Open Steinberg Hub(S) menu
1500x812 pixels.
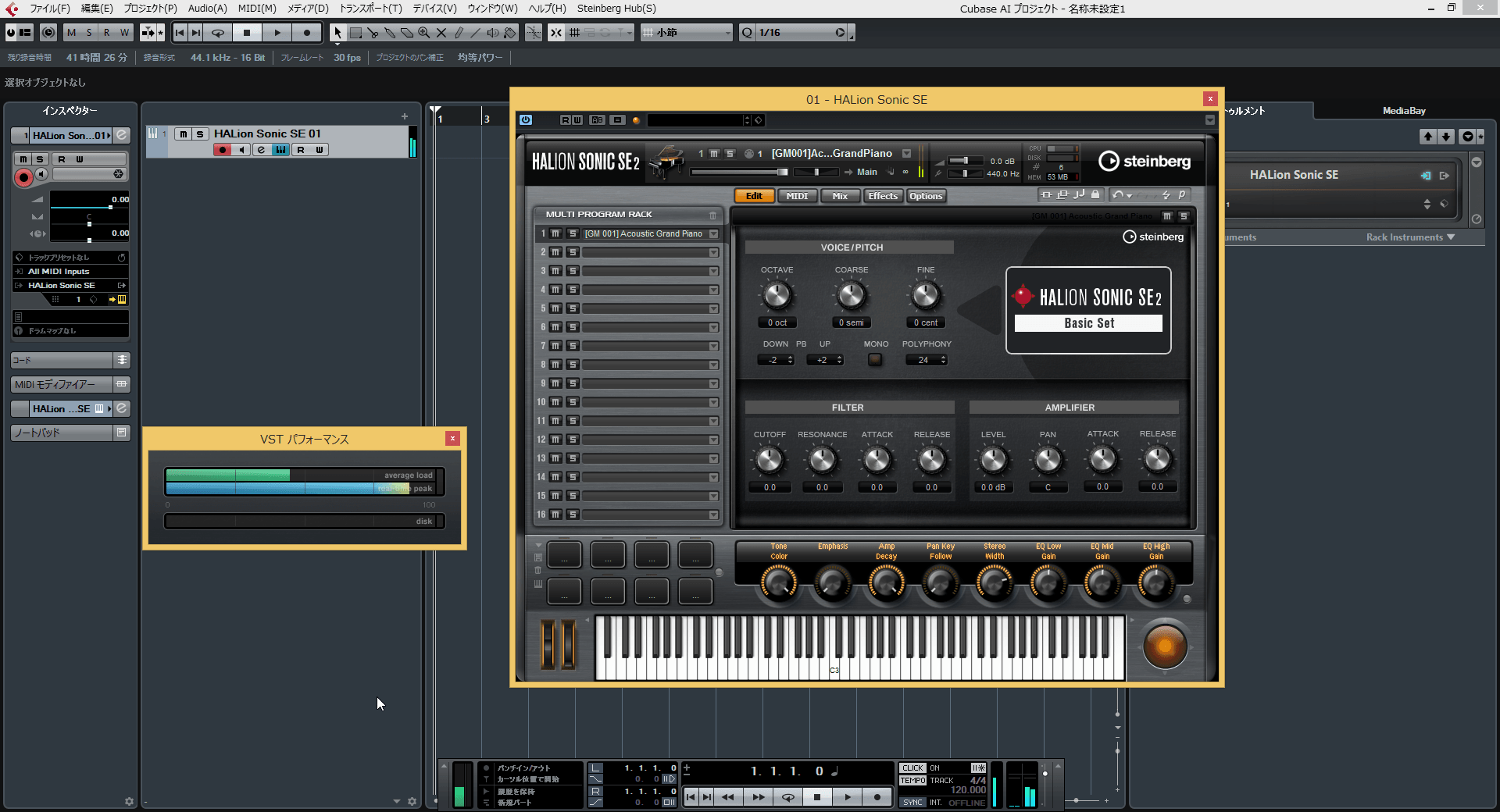click(616, 9)
